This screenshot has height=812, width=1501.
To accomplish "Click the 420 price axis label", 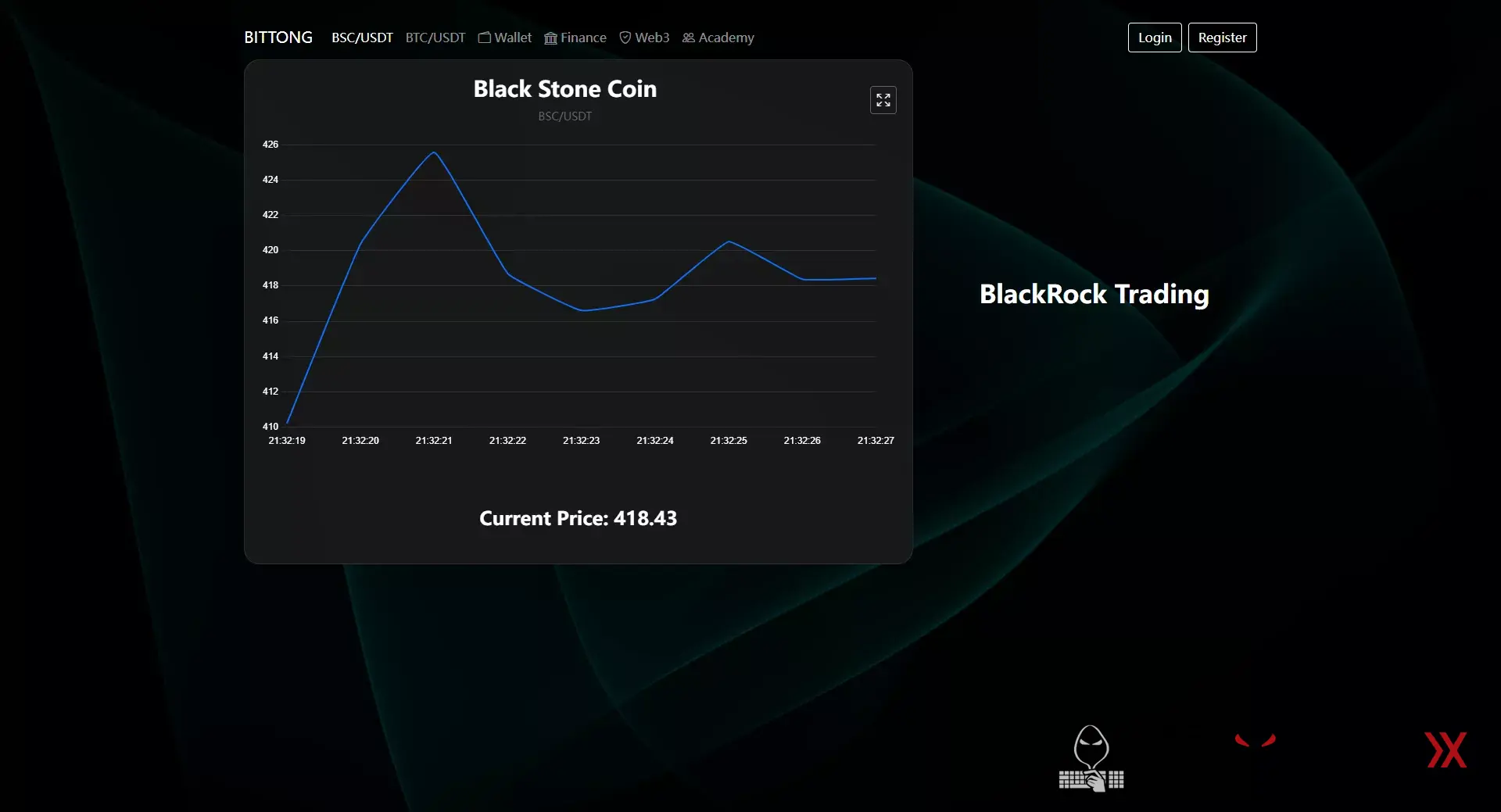I will pos(270,250).
